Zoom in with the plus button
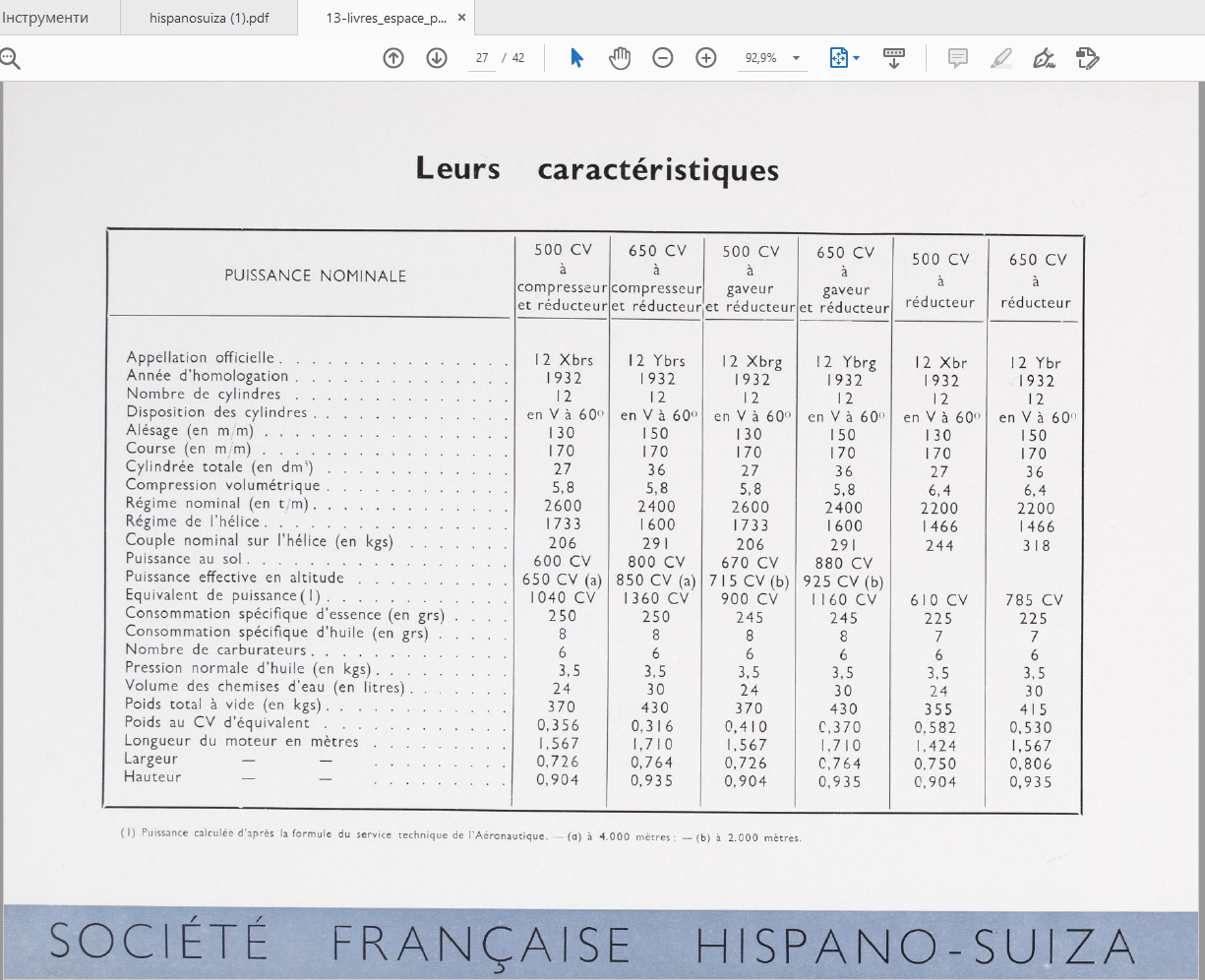1205x980 pixels. 706,58
